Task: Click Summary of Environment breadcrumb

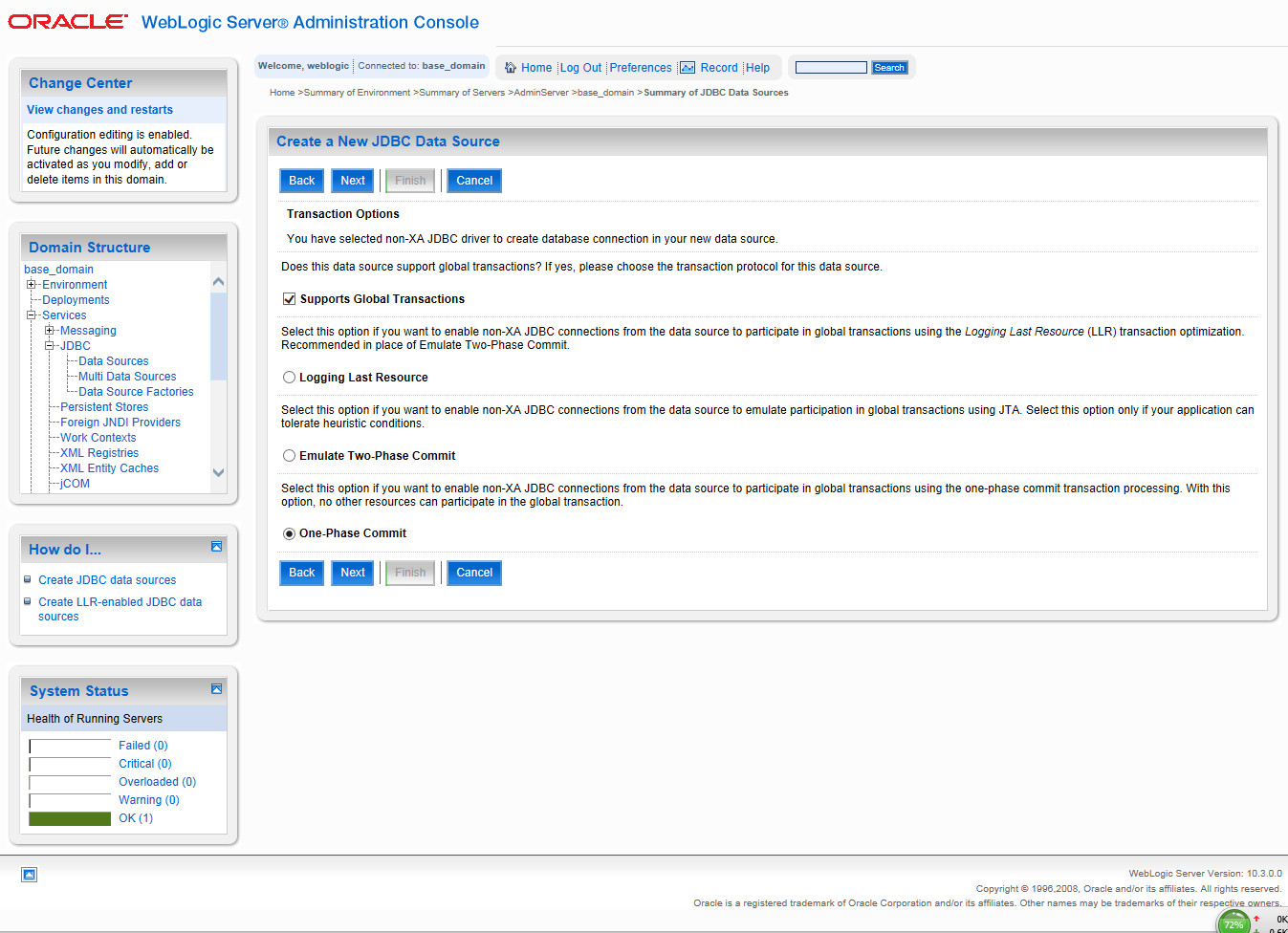Action: pos(357,93)
